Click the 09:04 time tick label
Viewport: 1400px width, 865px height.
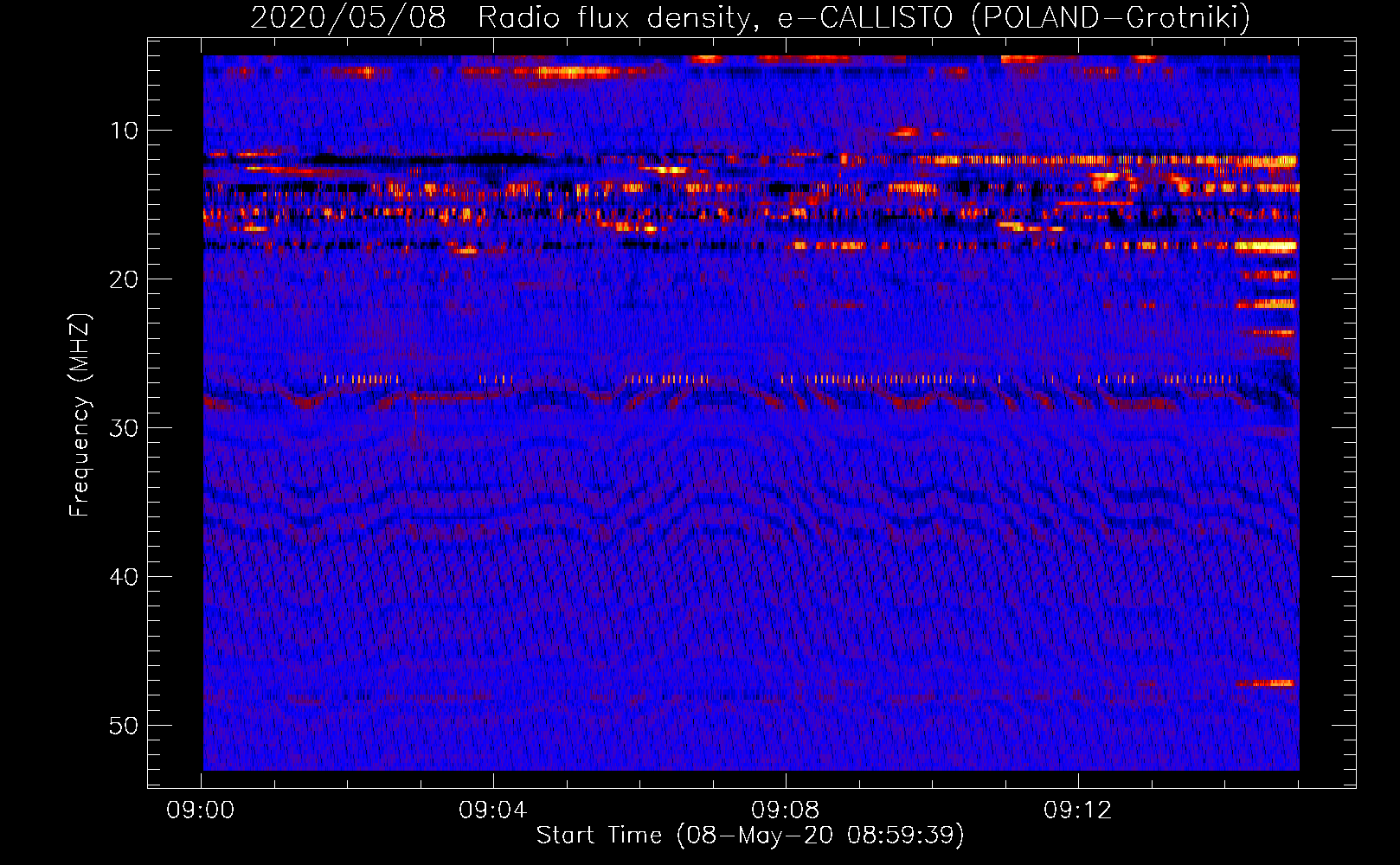493,811
